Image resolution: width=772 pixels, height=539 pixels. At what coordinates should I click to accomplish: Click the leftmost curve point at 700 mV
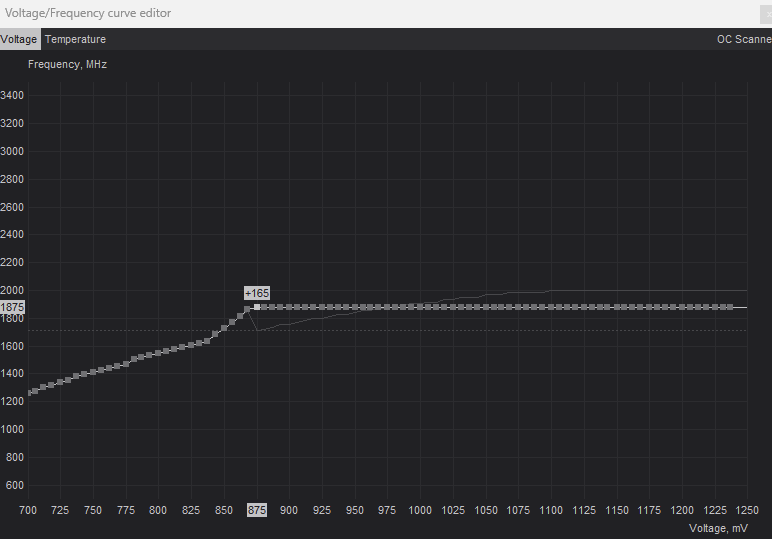pos(31,392)
